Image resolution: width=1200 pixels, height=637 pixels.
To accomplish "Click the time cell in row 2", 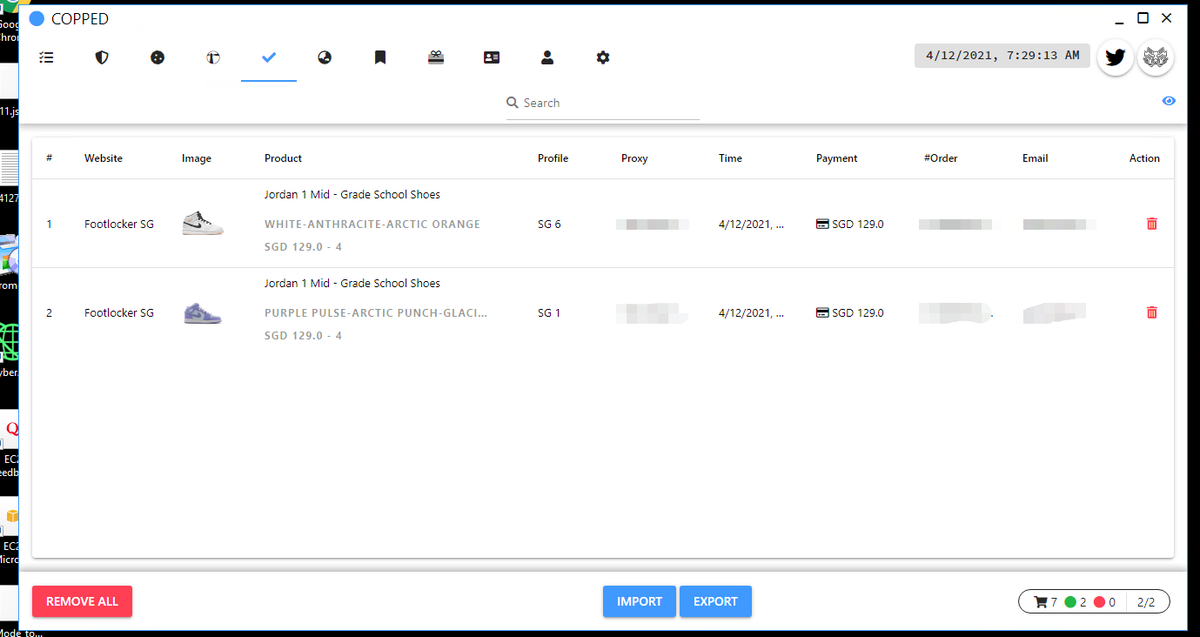I will coord(751,313).
